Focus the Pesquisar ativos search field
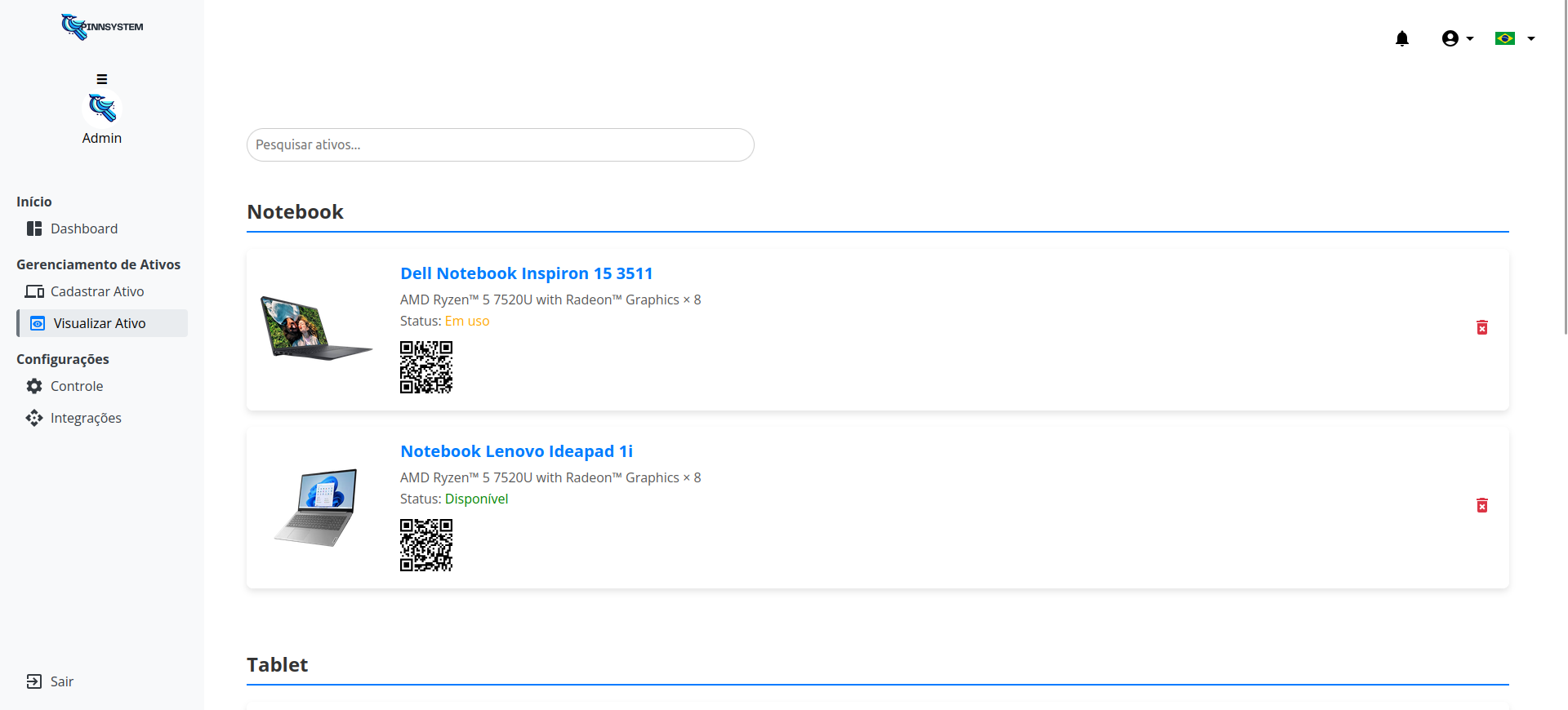This screenshot has width=1568, height=710. [x=501, y=144]
